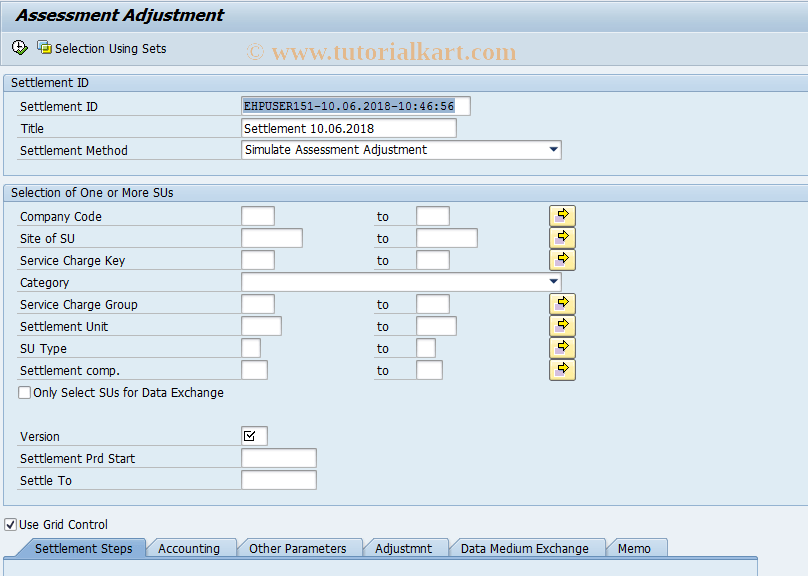Screen dimensions: 808x576
Task: Select the Other Parameters tab
Action: point(299,548)
